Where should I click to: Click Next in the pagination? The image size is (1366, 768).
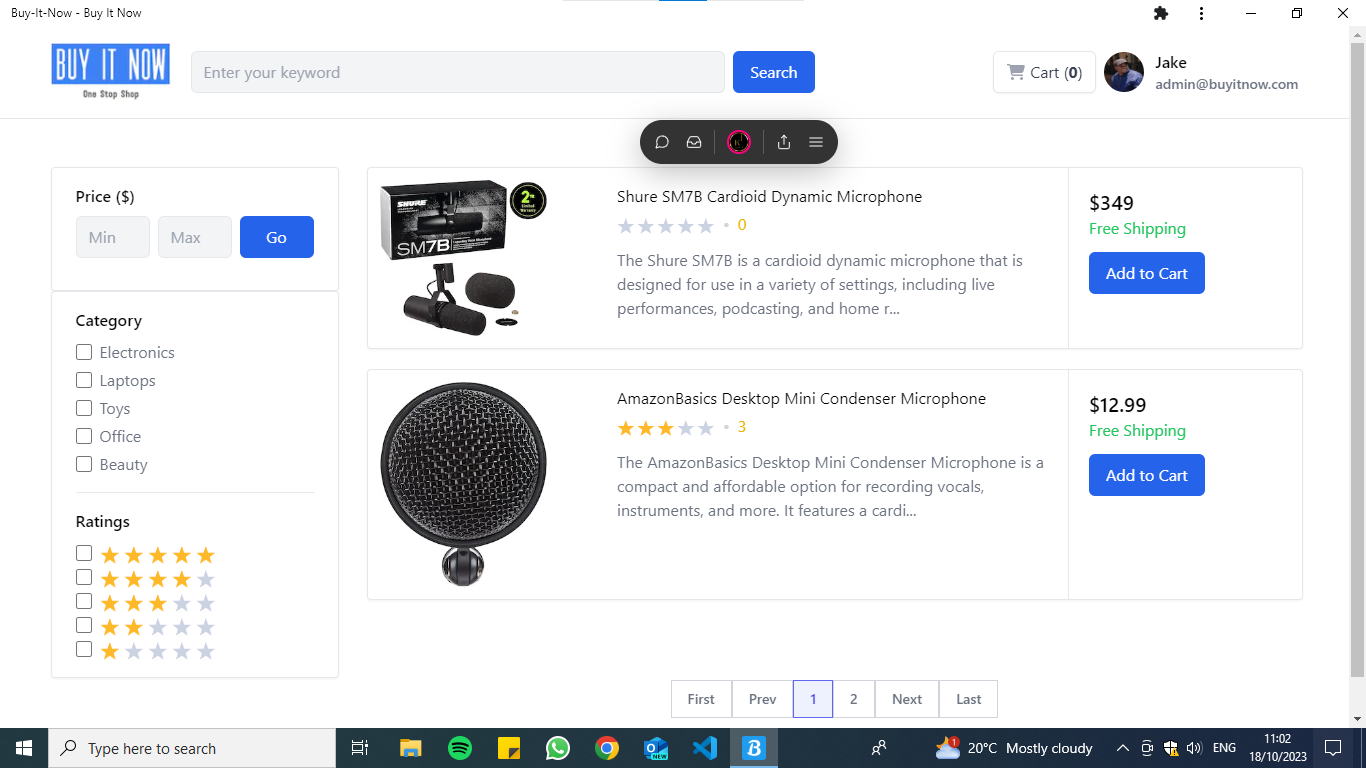coord(907,699)
